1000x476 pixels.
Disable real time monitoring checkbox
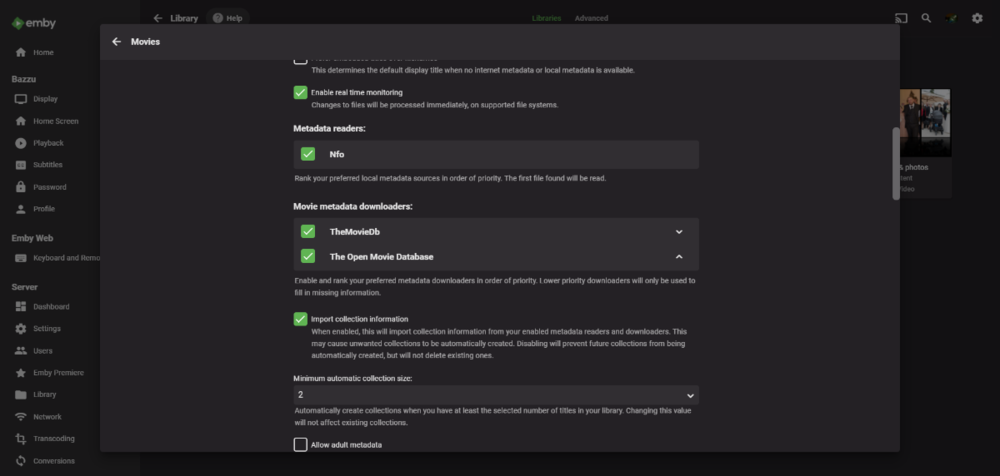pyautogui.click(x=300, y=92)
